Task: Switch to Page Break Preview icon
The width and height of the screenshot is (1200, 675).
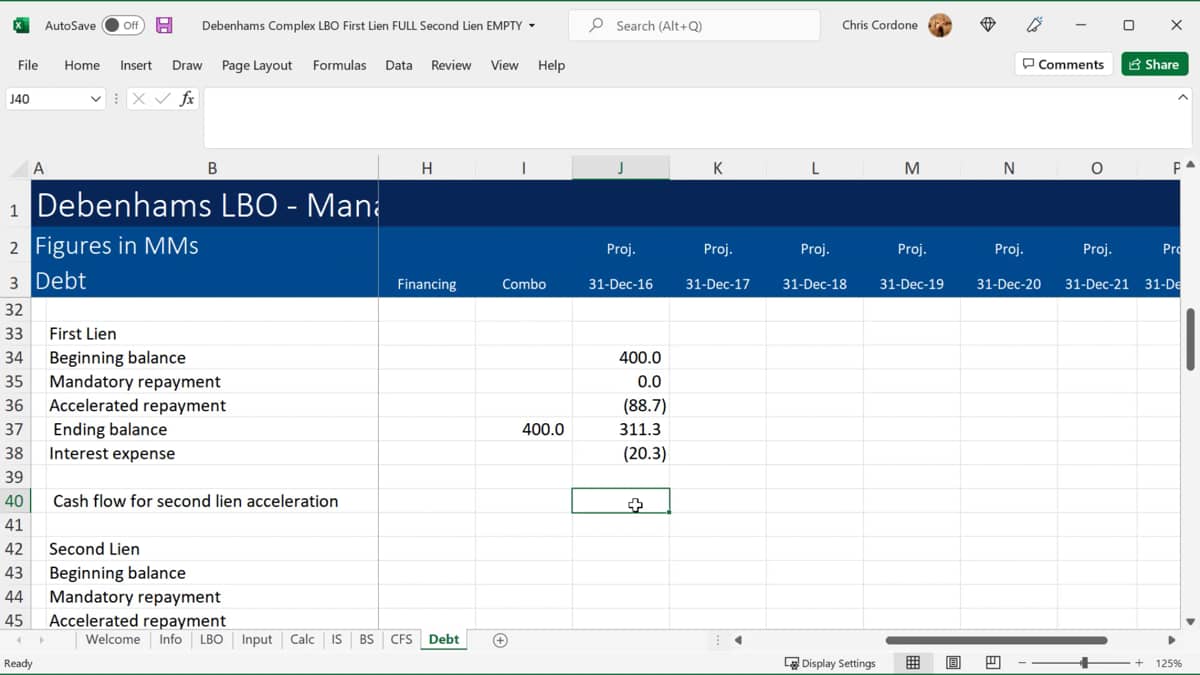Action: coord(993,663)
